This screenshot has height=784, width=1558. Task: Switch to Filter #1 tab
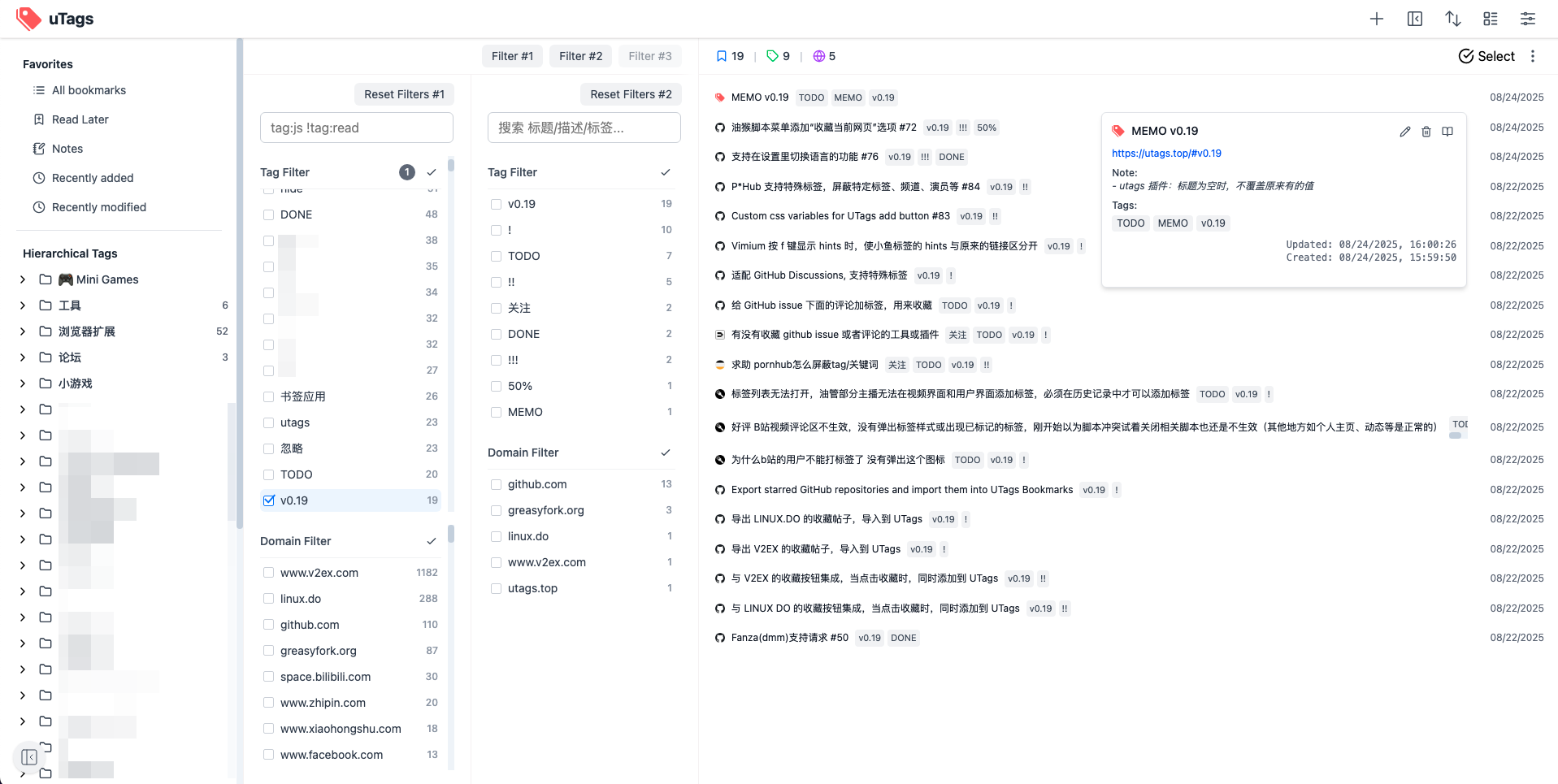pyautogui.click(x=512, y=56)
